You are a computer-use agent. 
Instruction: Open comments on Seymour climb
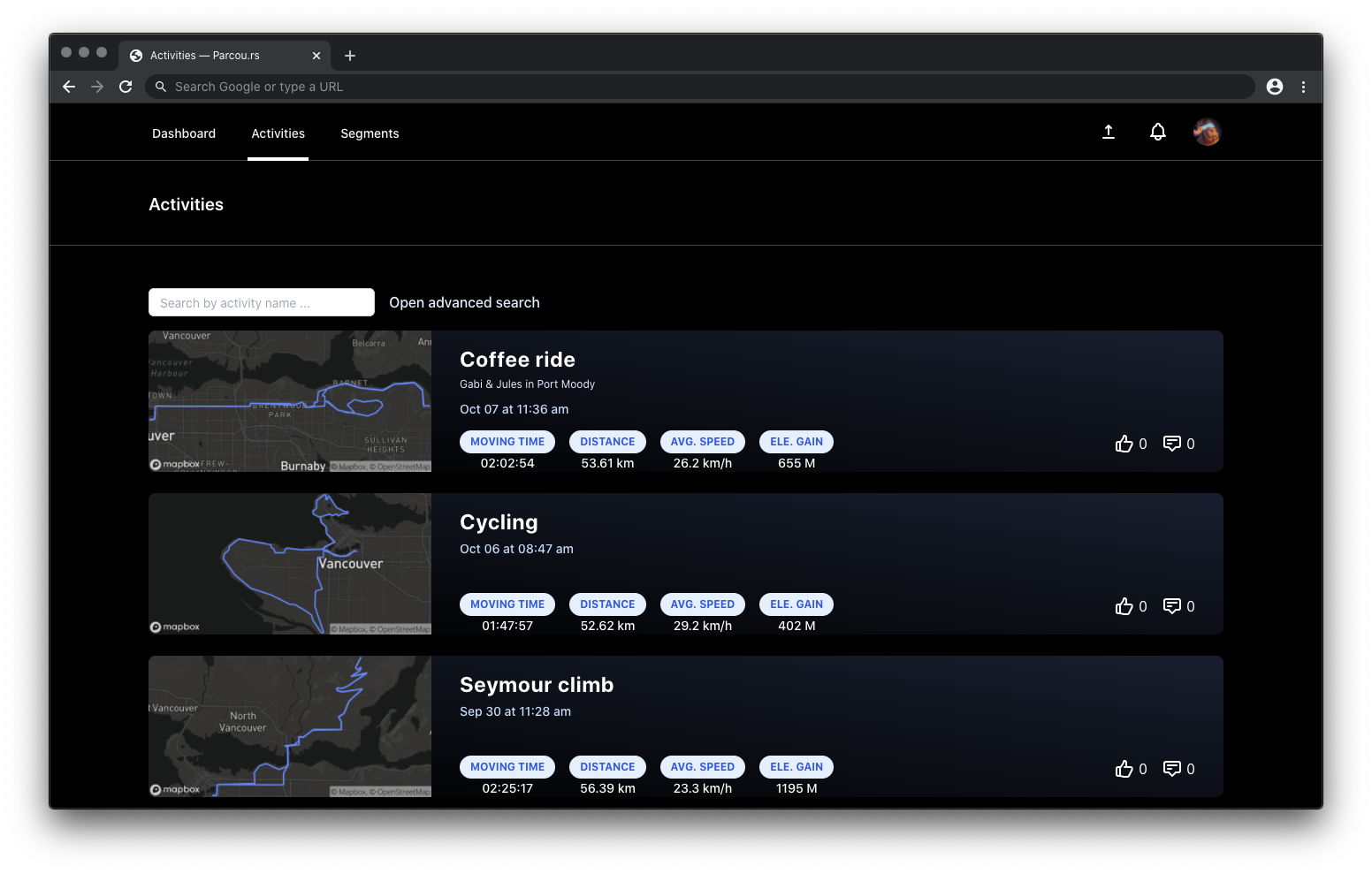click(x=1172, y=769)
